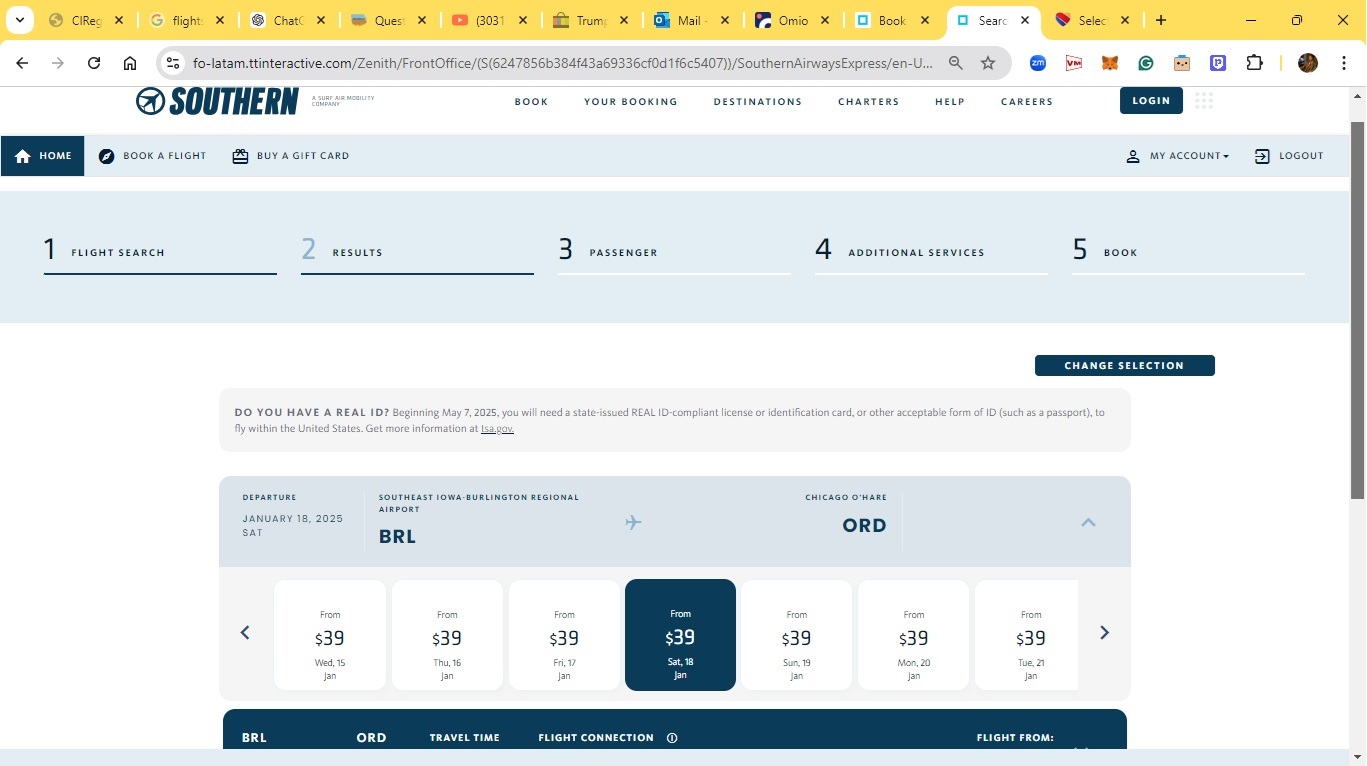Select the Wed, 15 Jan fare
This screenshot has width=1367, height=766.
click(330, 635)
